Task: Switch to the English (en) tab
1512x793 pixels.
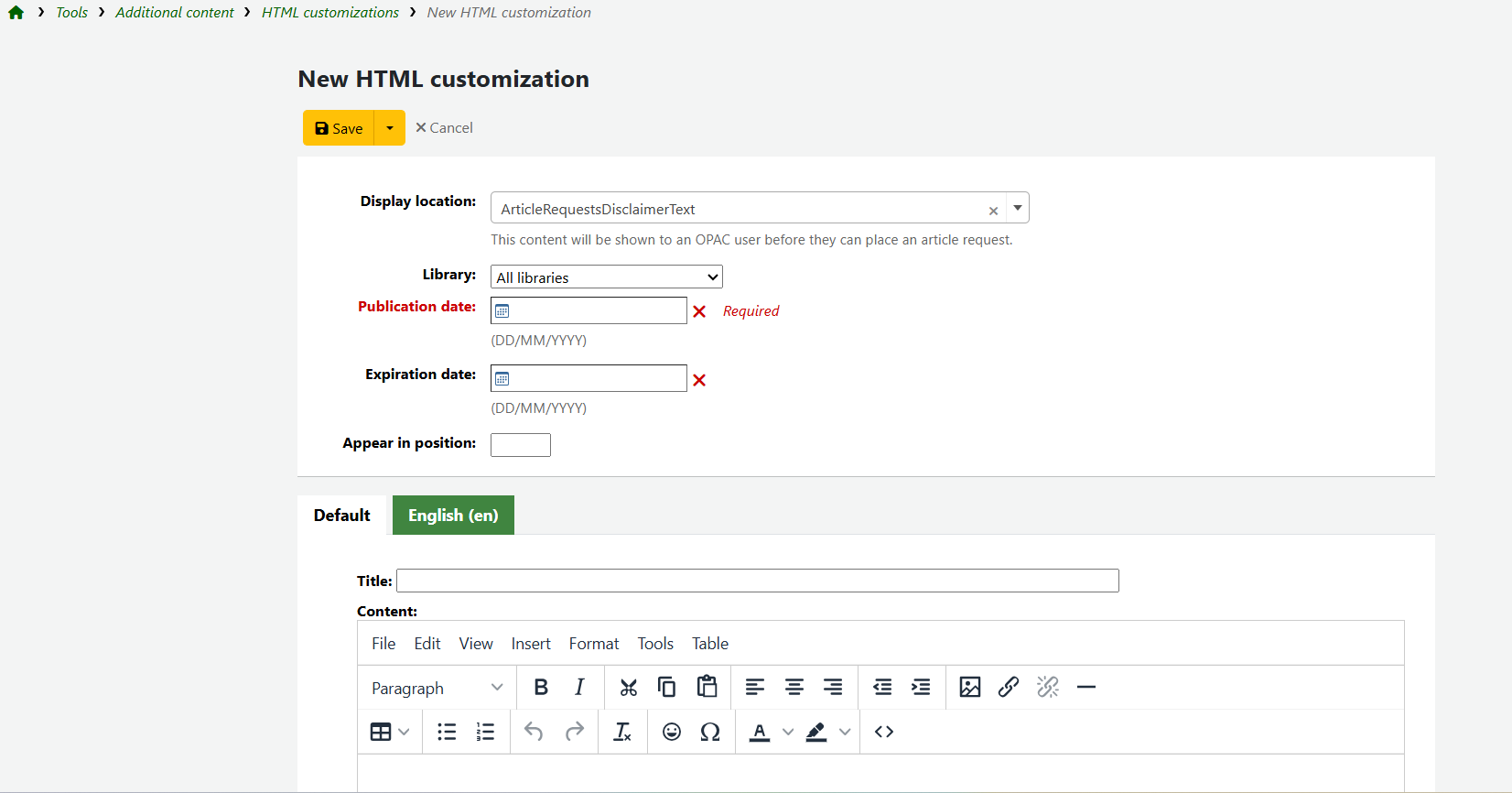Action: tap(453, 516)
